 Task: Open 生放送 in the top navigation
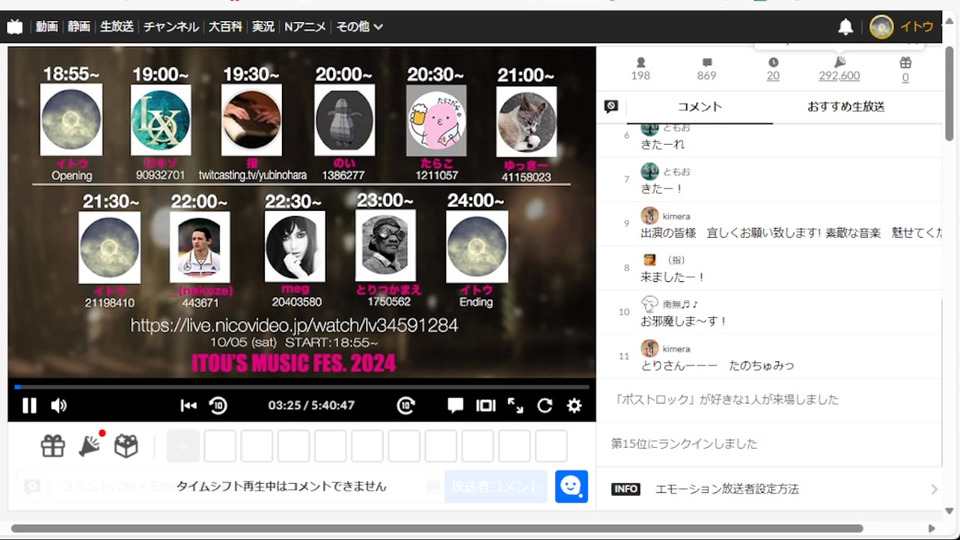[116, 26]
